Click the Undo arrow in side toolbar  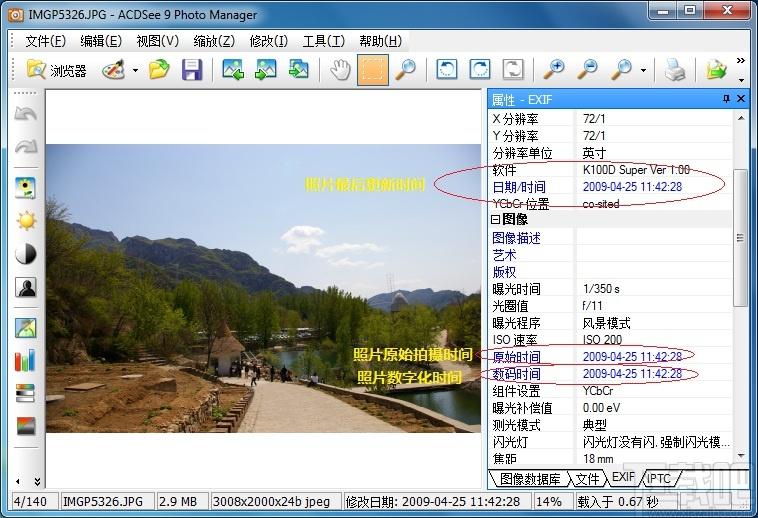26,114
